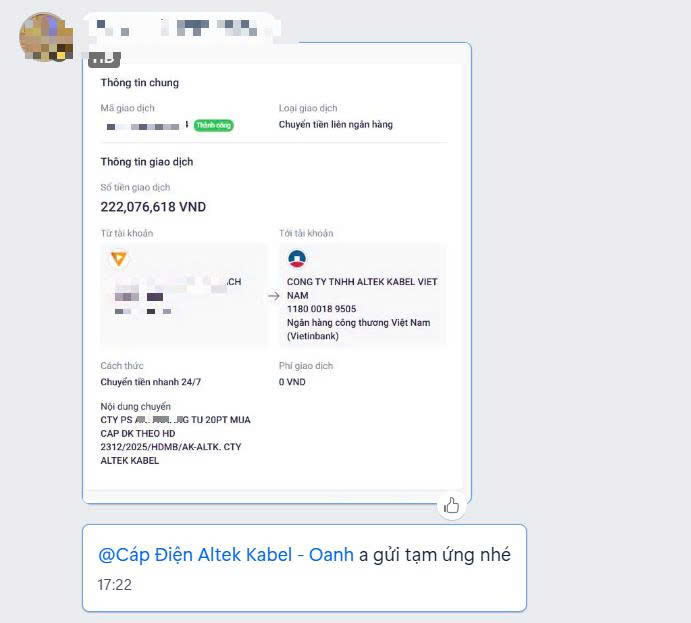Click the 17:22 message timestamp
691x623 pixels.
coord(115,585)
